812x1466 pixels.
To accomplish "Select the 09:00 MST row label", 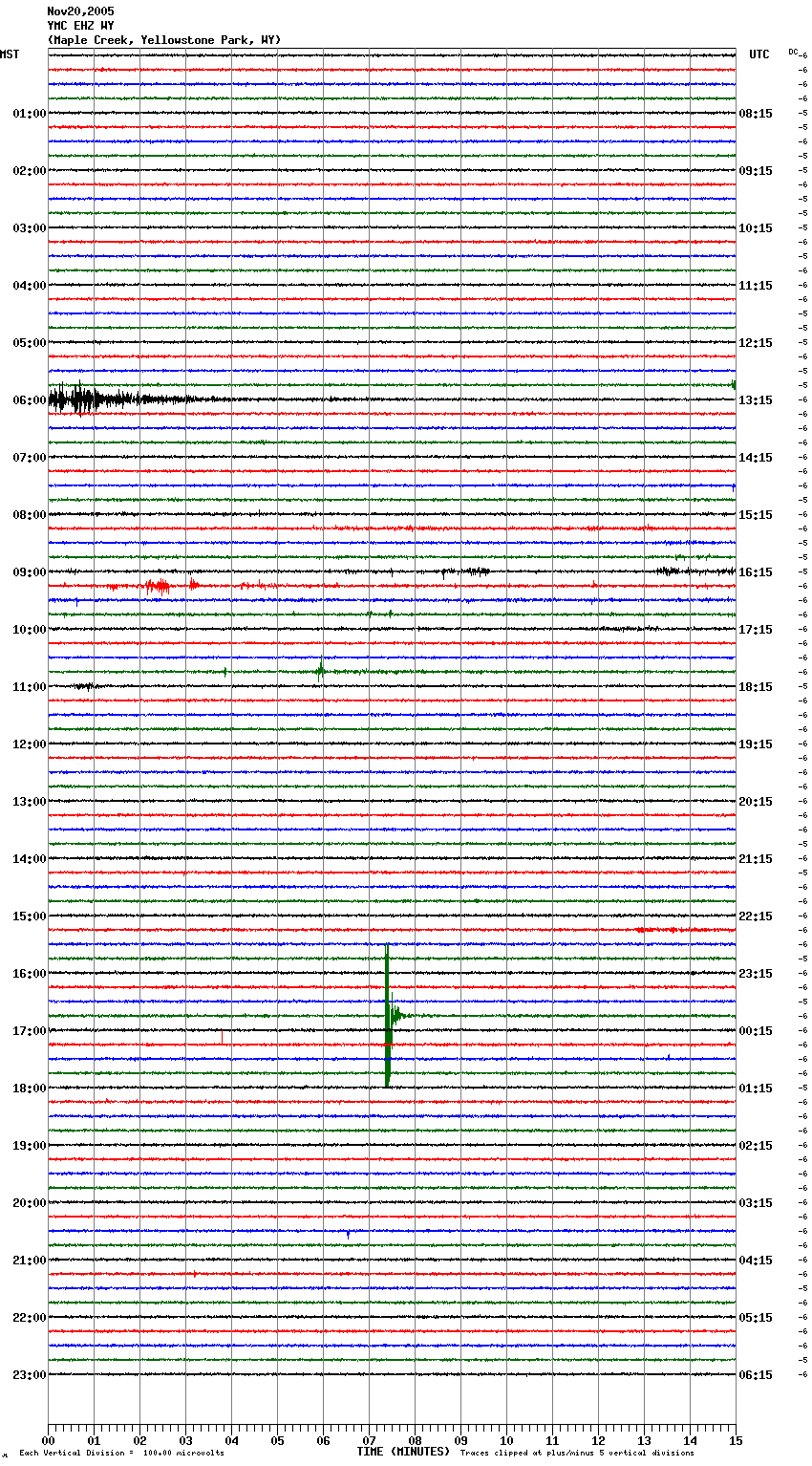I will (x=30, y=572).
